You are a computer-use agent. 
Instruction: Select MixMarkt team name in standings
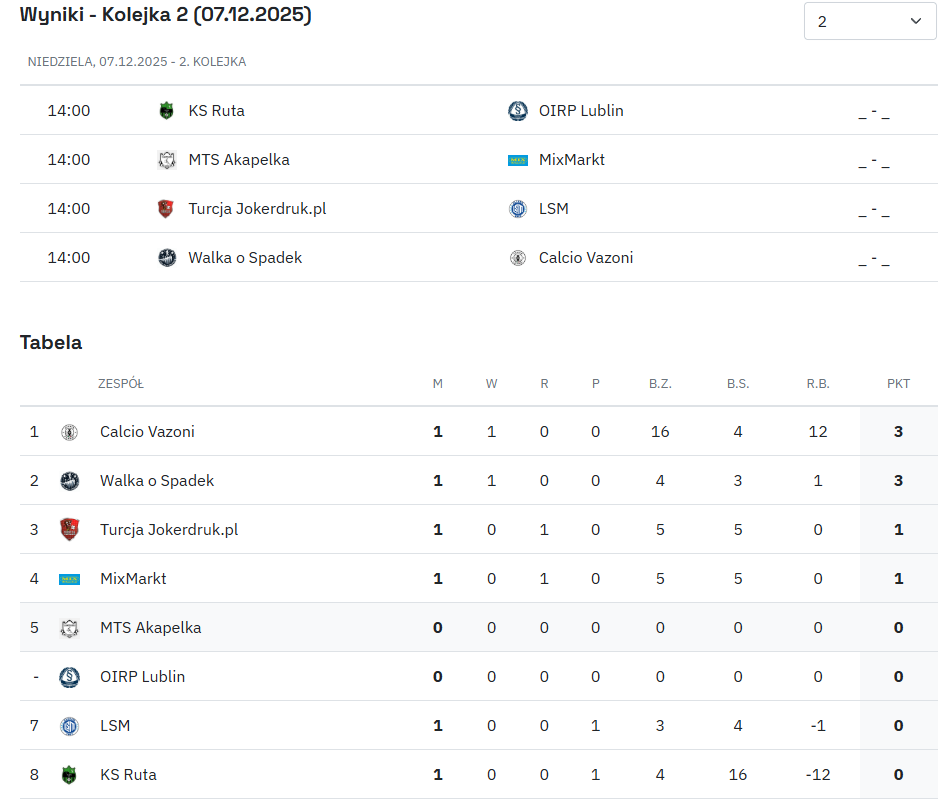(x=133, y=579)
